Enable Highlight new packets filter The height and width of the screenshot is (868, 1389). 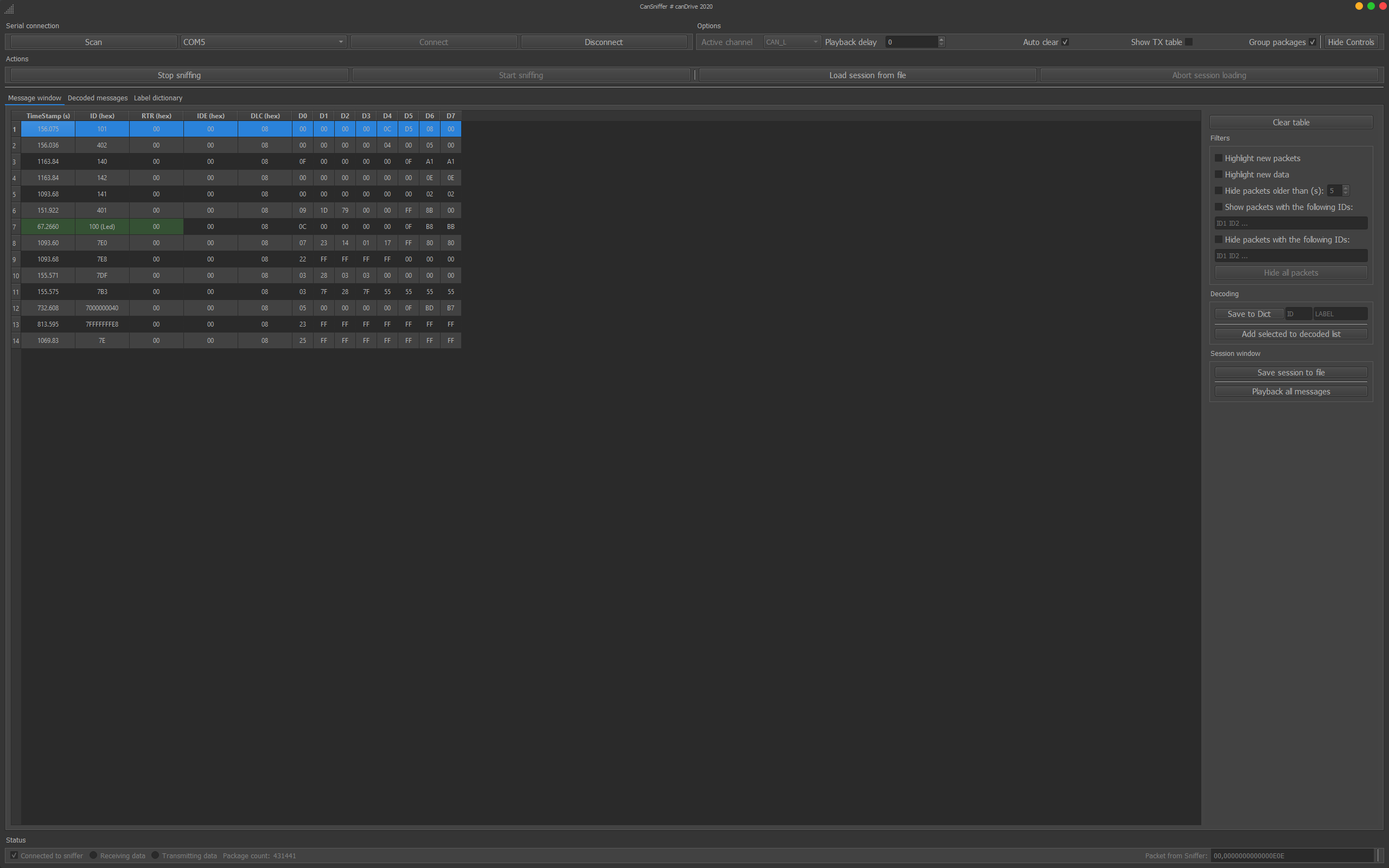[x=1219, y=158]
